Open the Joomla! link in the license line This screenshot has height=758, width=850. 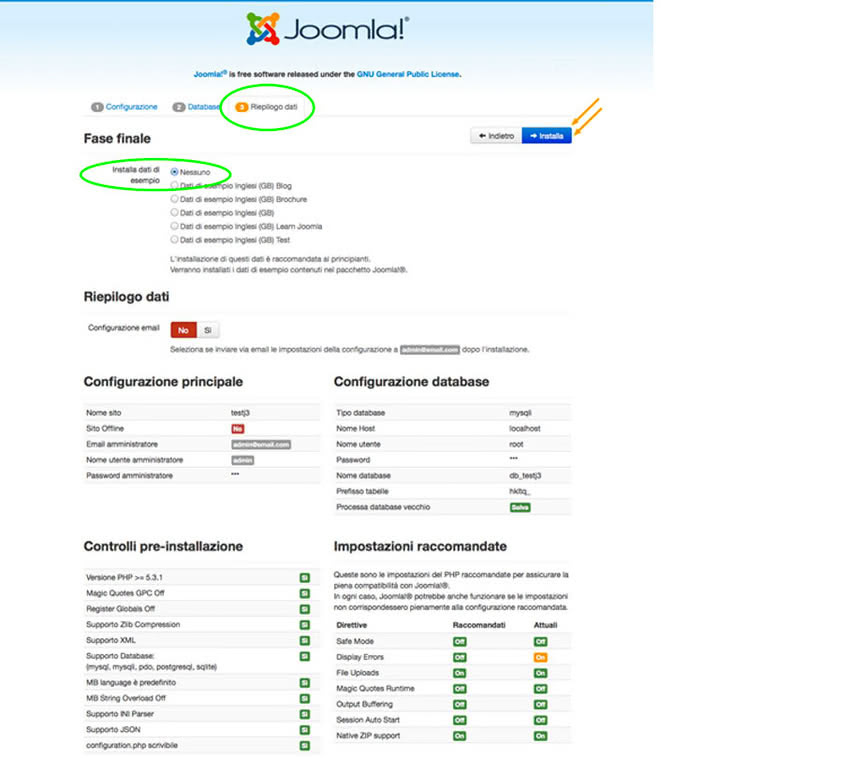(210, 74)
